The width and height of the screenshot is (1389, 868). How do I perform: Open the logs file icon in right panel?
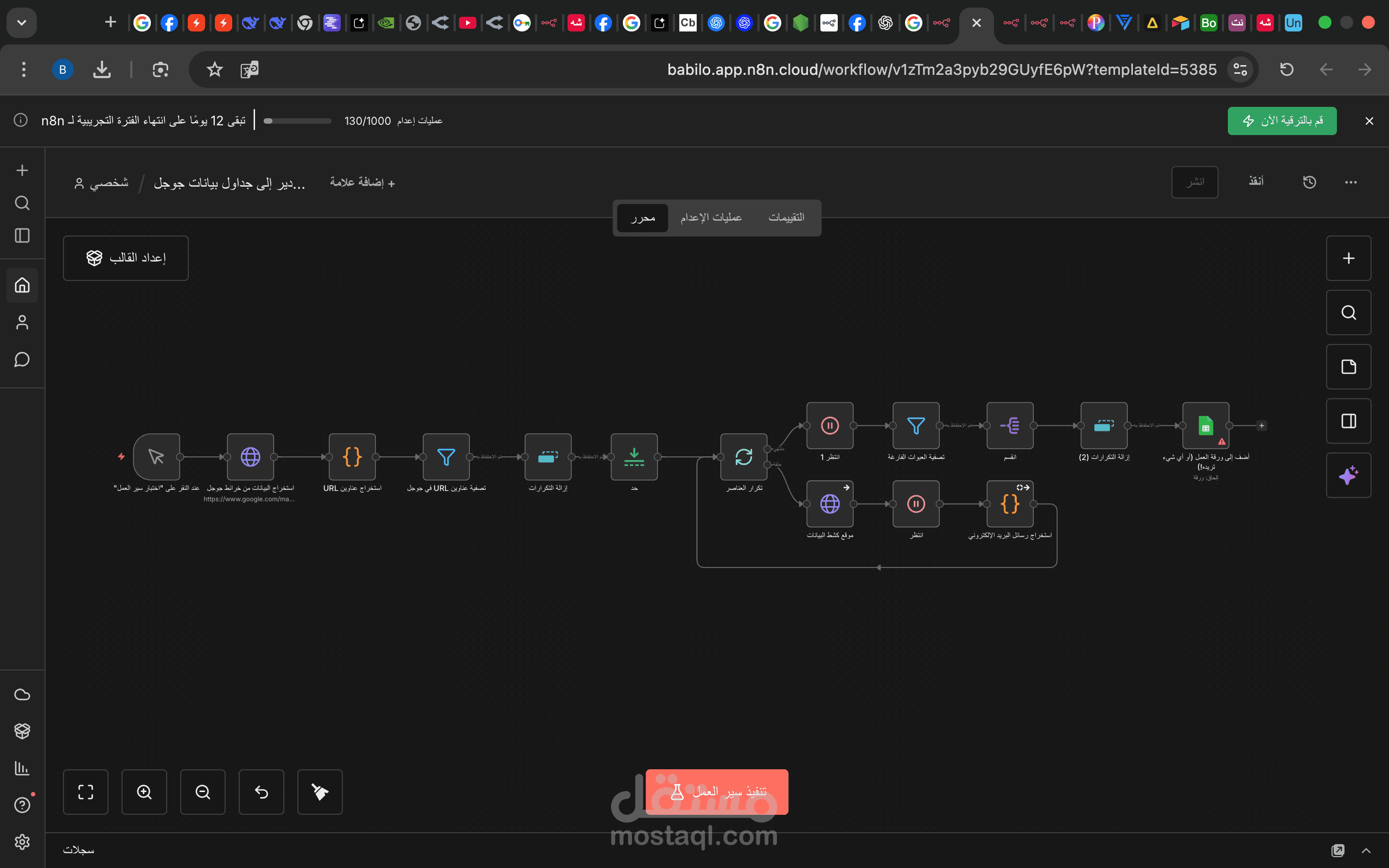[1348, 366]
